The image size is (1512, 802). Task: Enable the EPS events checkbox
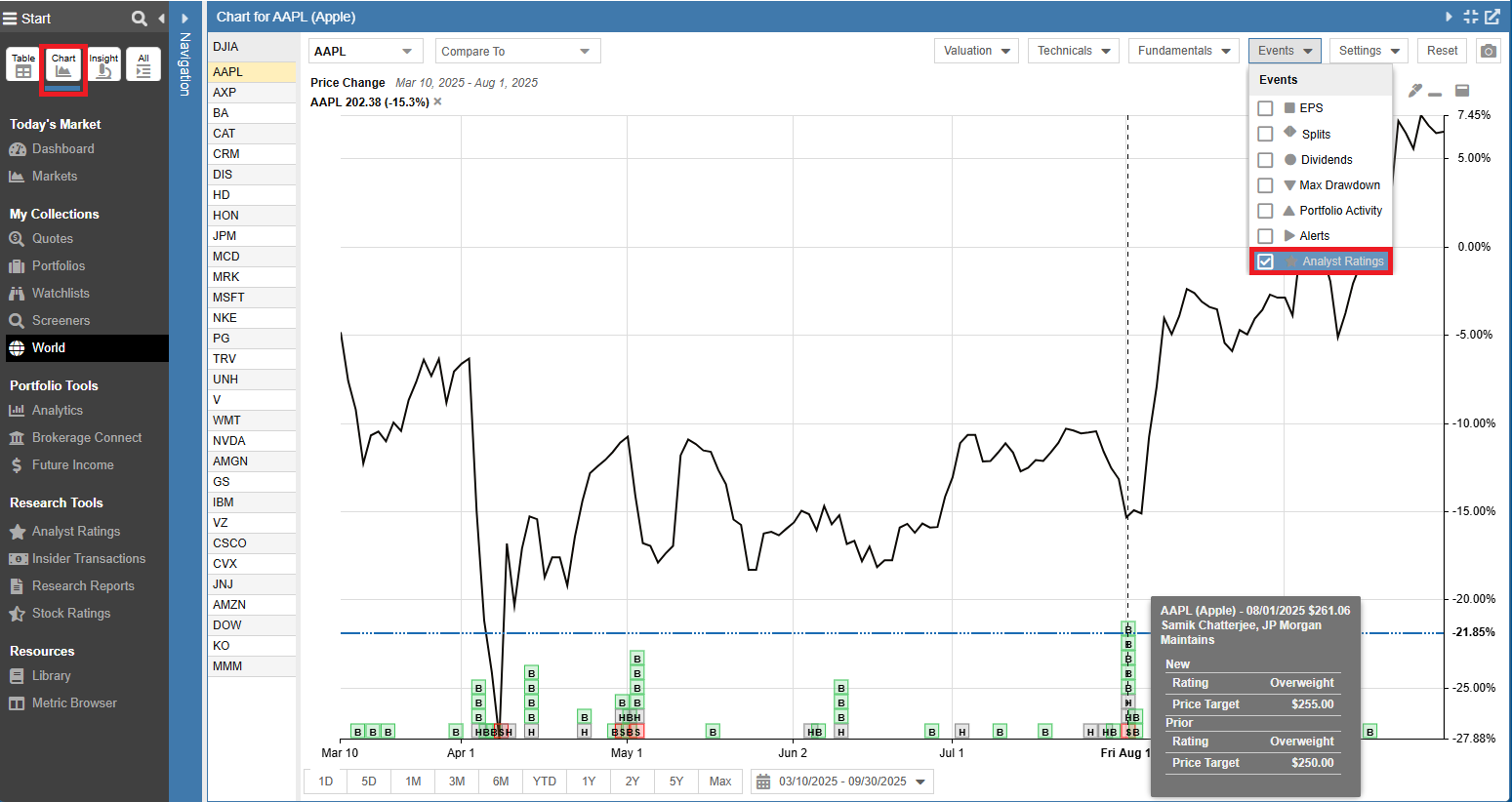pyautogui.click(x=1265, y=108)
